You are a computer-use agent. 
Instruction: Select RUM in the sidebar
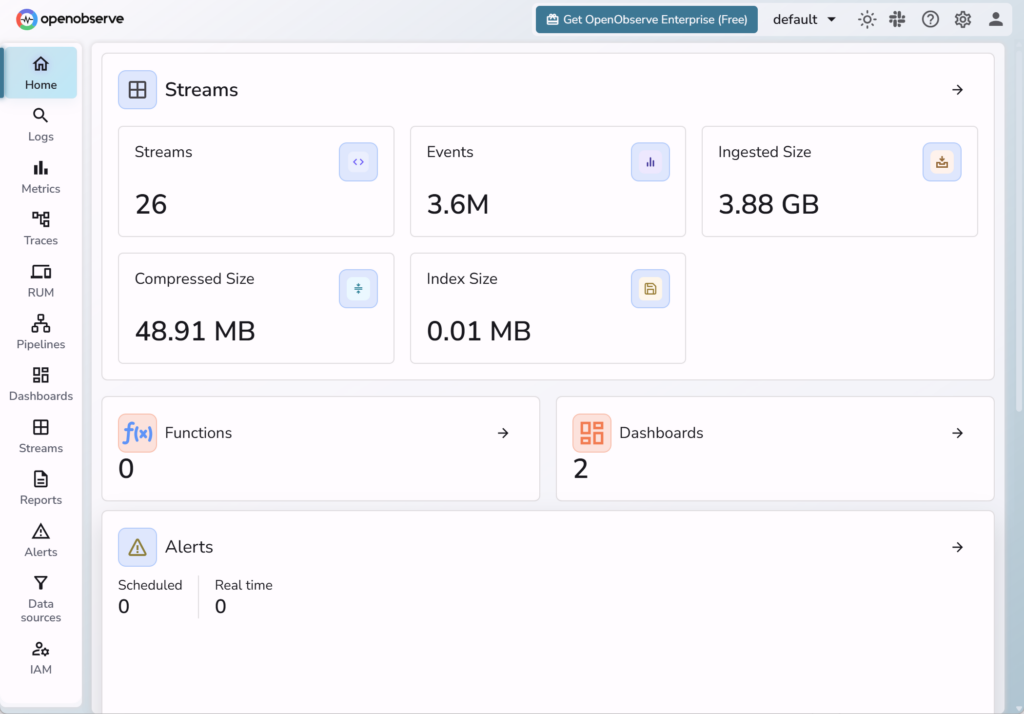41,281
